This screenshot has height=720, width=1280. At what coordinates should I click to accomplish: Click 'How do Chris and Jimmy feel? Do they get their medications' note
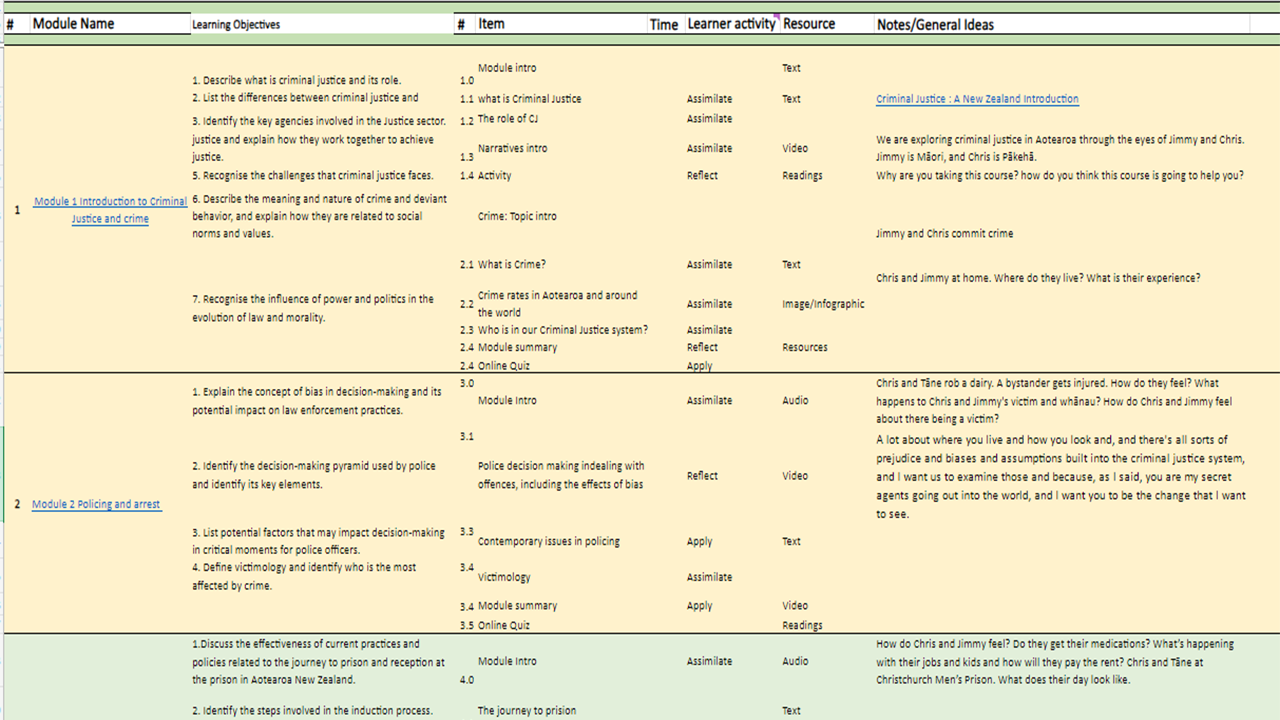click(1055, 662)
